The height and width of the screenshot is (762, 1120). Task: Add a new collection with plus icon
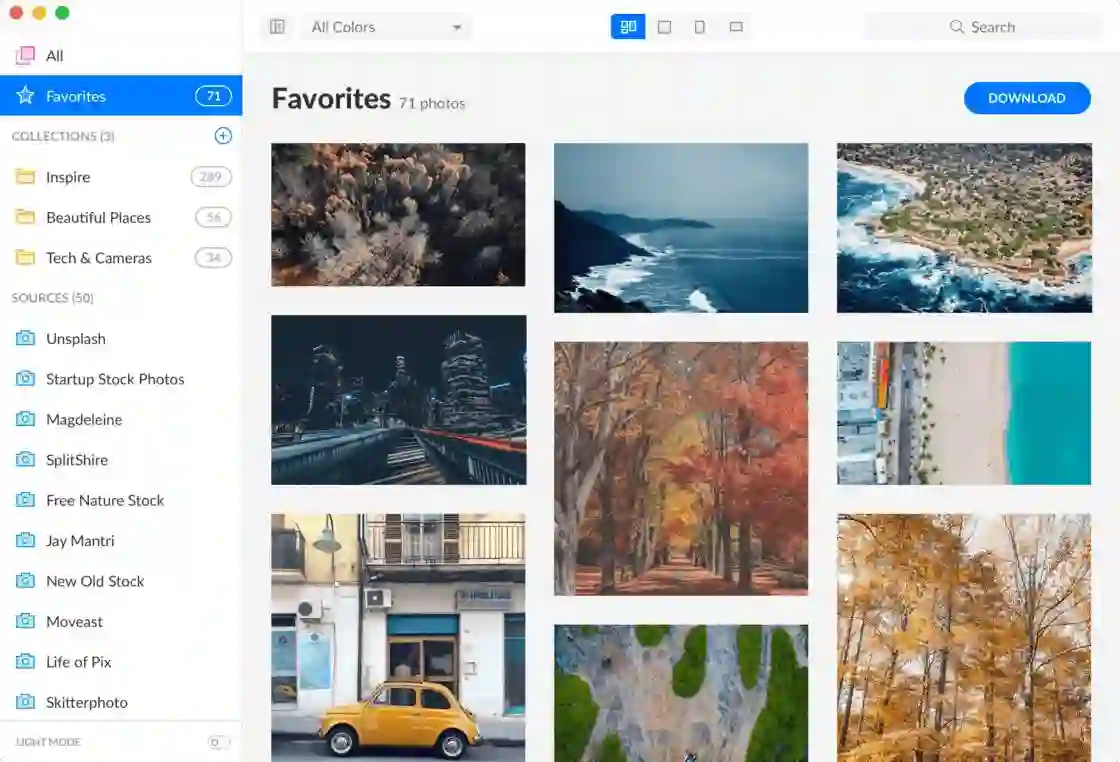(223, 136)
